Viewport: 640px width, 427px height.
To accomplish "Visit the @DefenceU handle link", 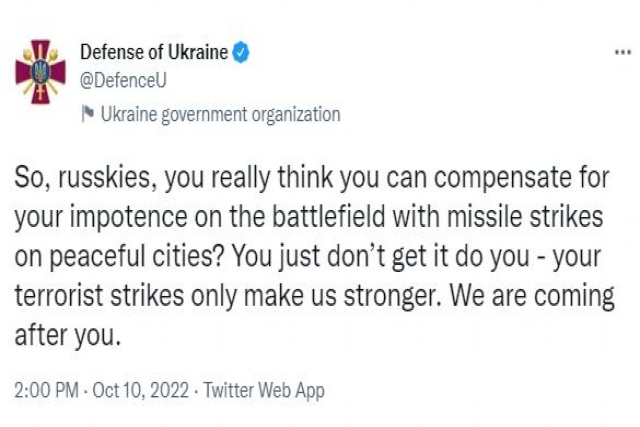I will [x=123, y=81].
